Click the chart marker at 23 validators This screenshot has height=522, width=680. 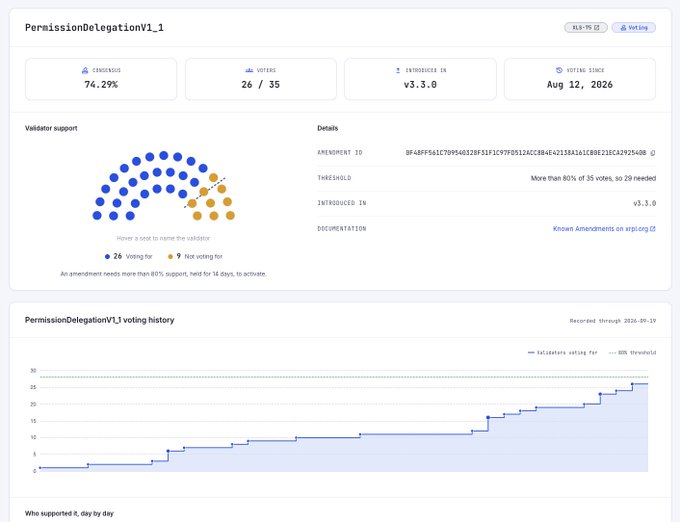[600, 394]
